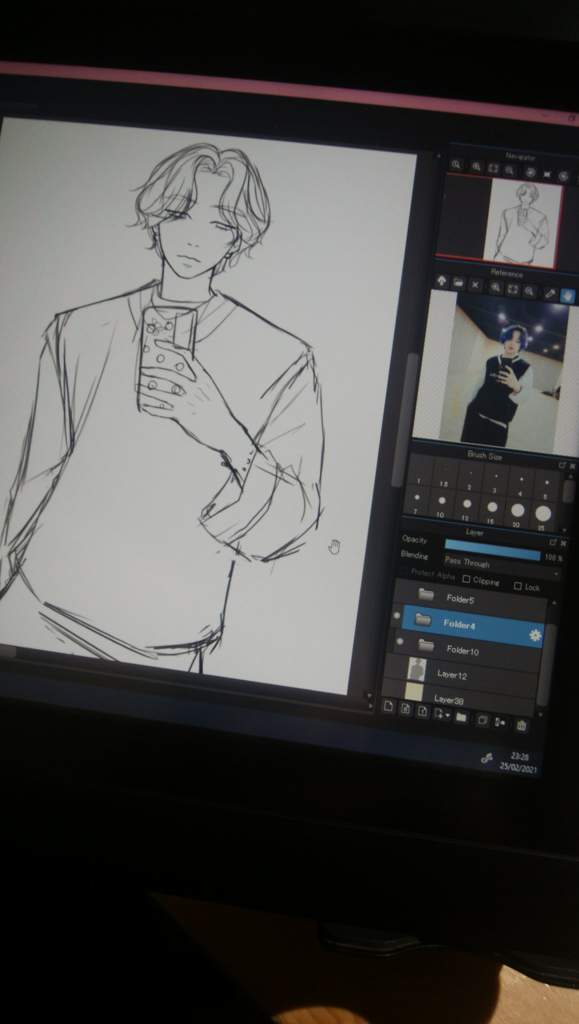The image size is (579, 1024).
Task: Hide Folder10 with its visibility dot
Action: click(399, 643)
